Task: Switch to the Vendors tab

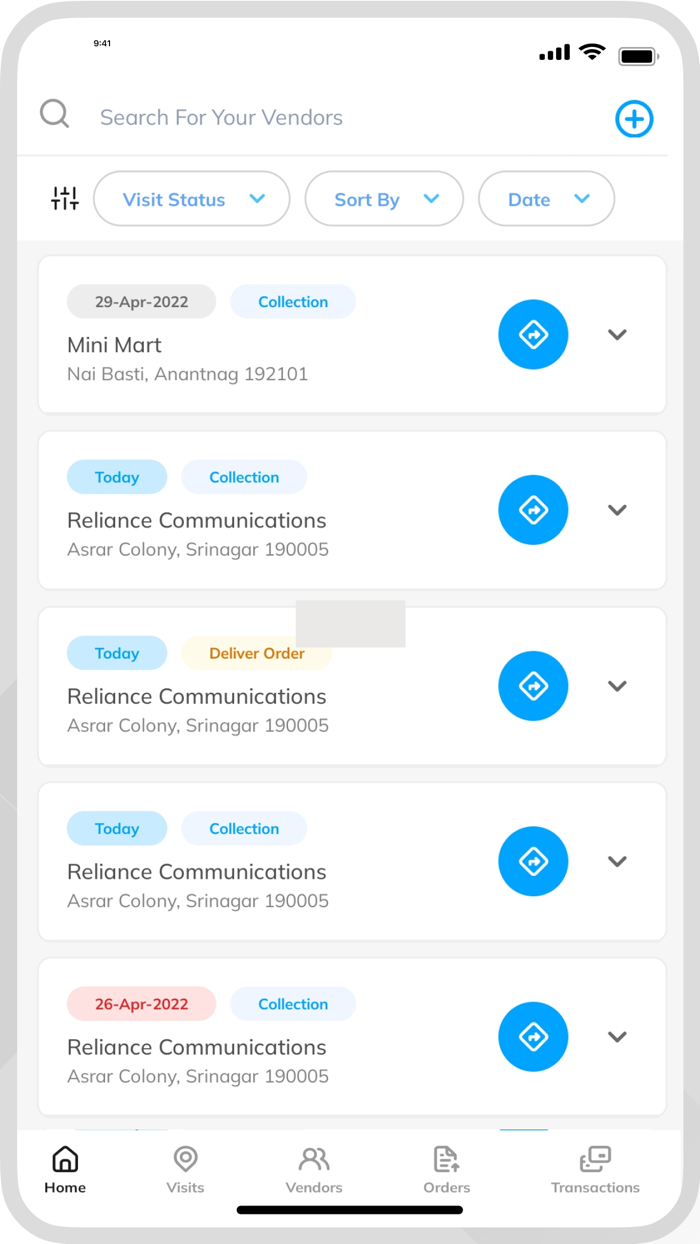Action: (x=314, y=1170)
